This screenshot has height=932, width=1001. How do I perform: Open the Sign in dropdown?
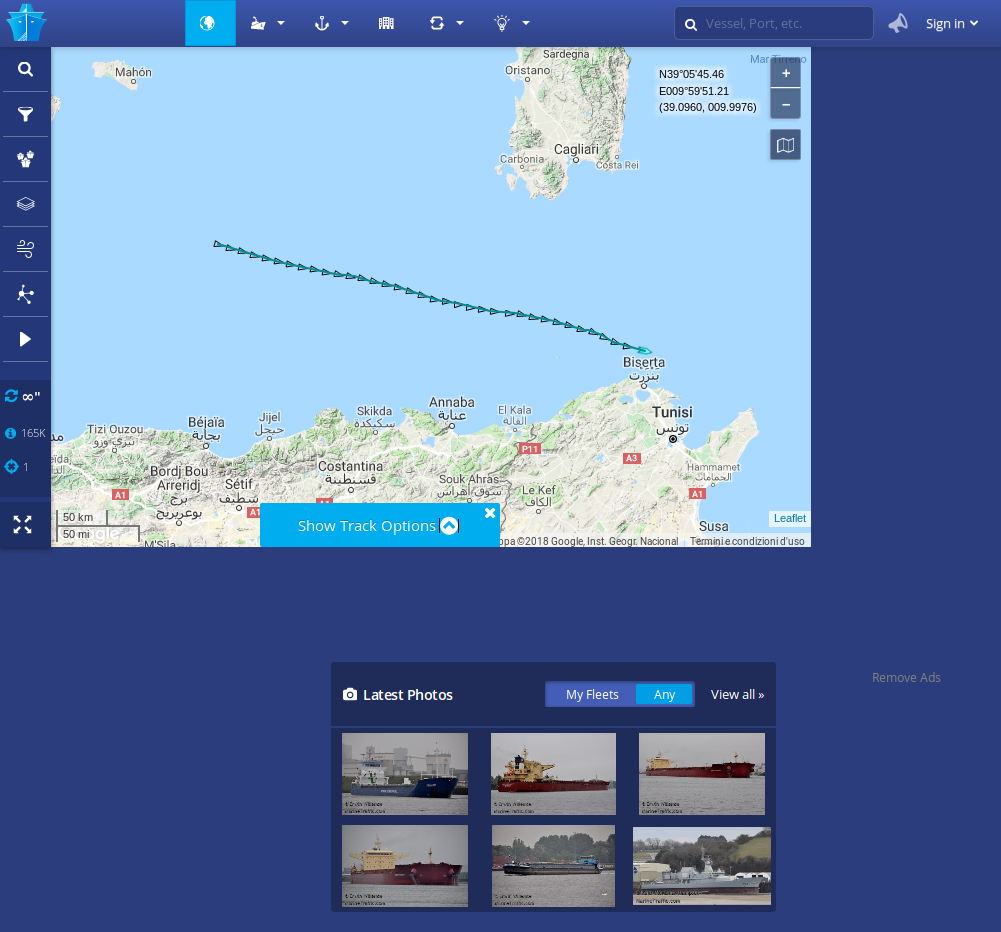(951, 23)
